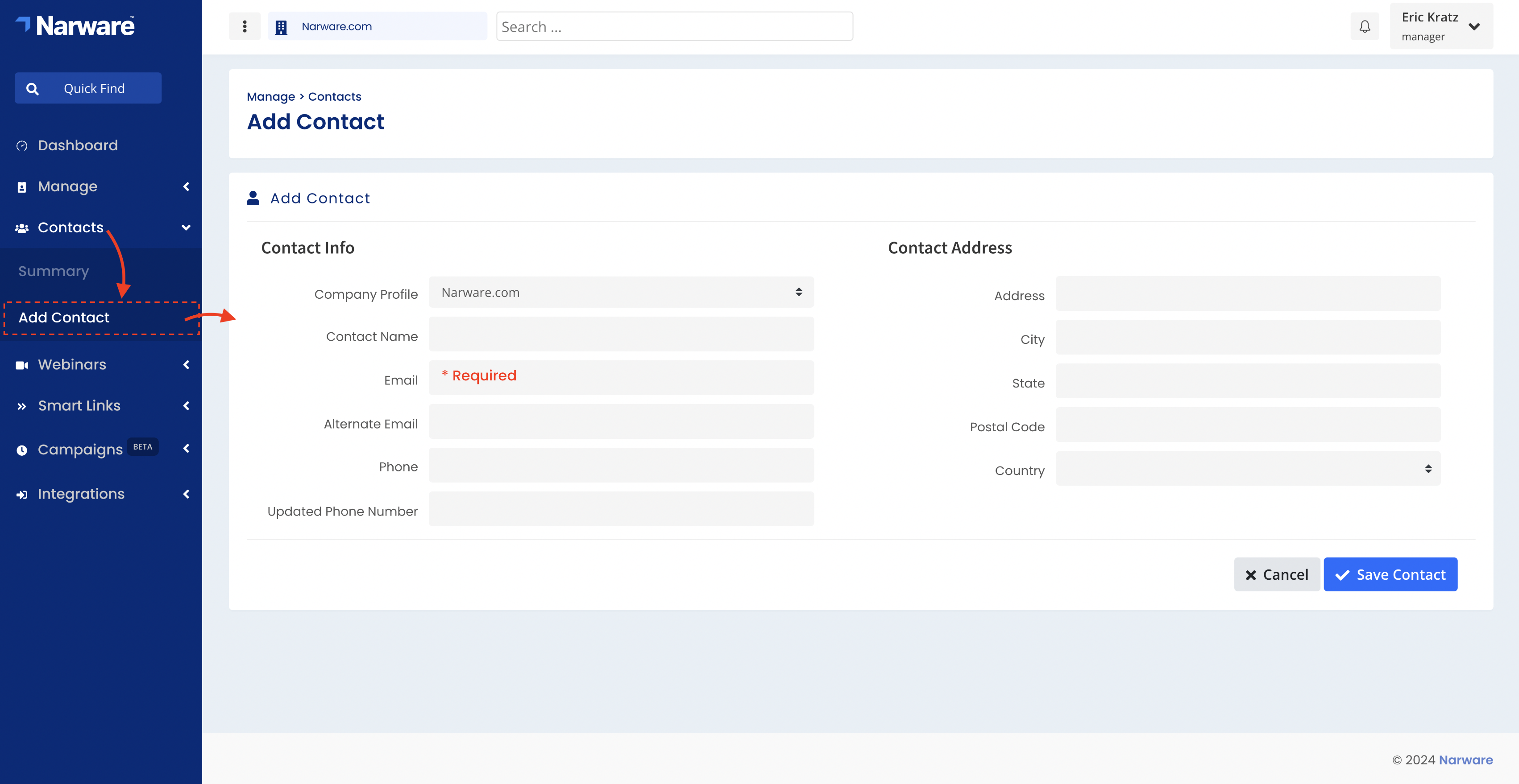
Task: Follow the Contacts breadcrumb link
Action: click(334, 97)
